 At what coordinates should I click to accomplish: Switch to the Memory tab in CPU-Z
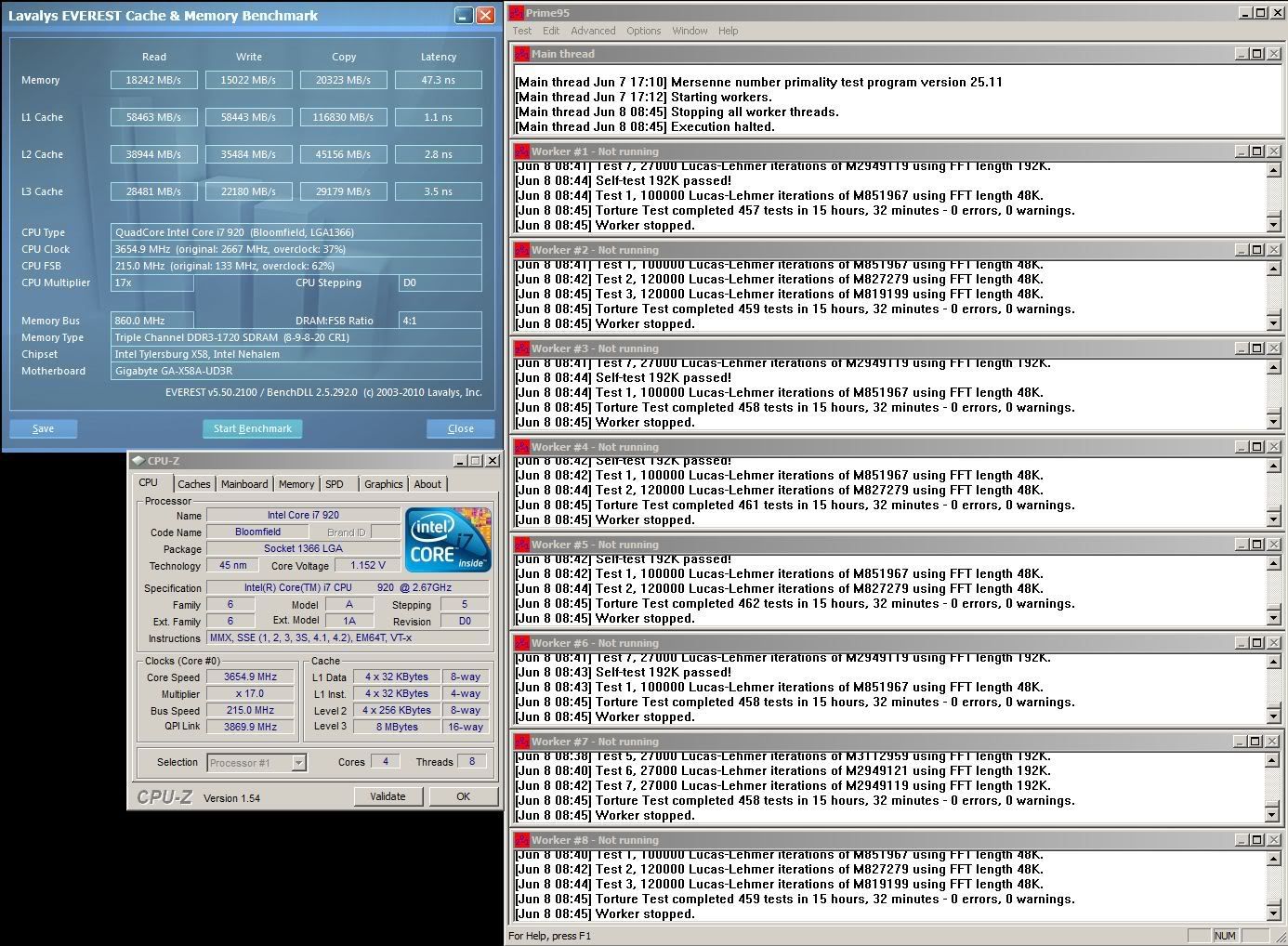tap(296, 484)
